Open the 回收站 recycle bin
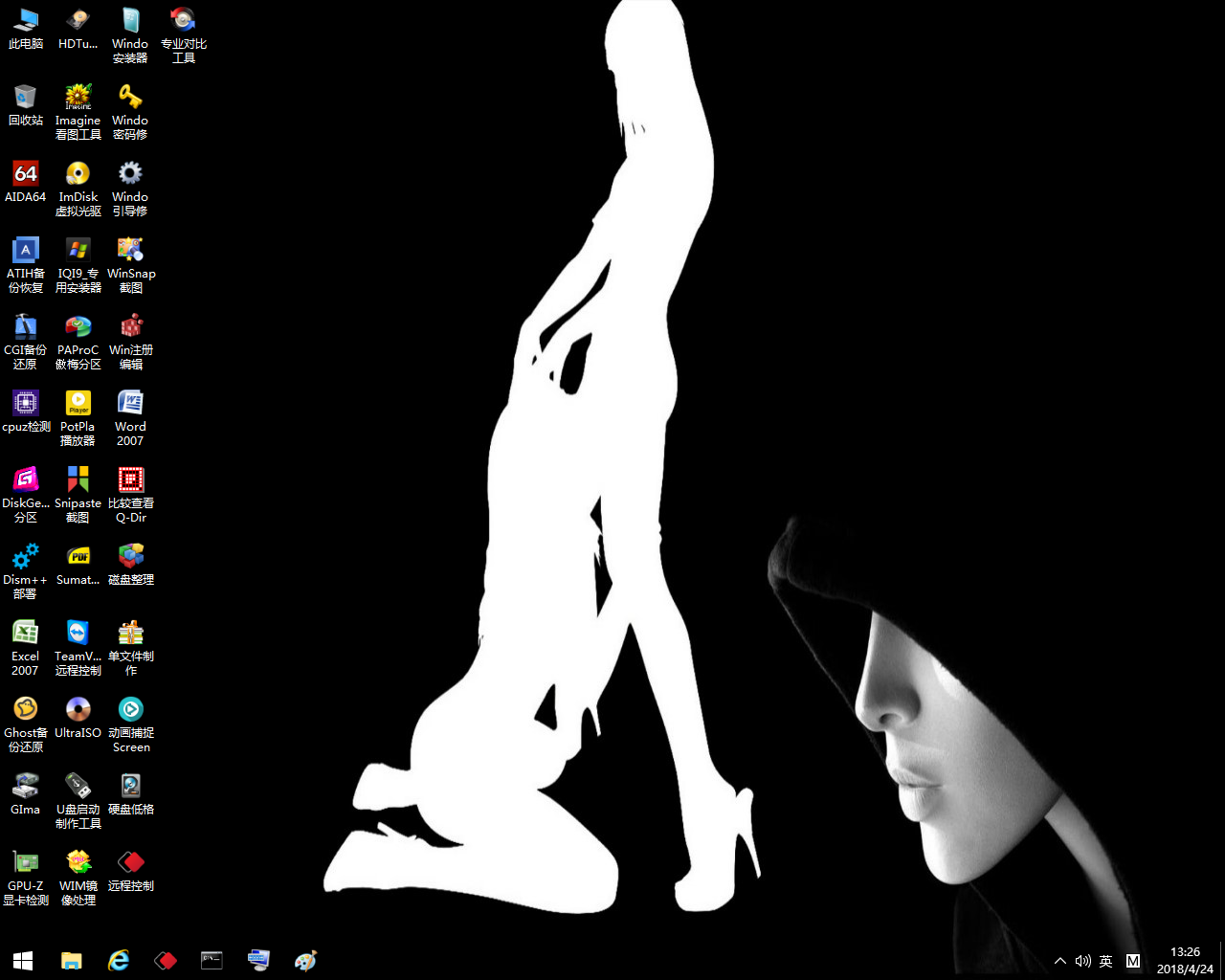Image resolution: width=1225 pixels, height=980 pixels. click(x=26, y=105)
